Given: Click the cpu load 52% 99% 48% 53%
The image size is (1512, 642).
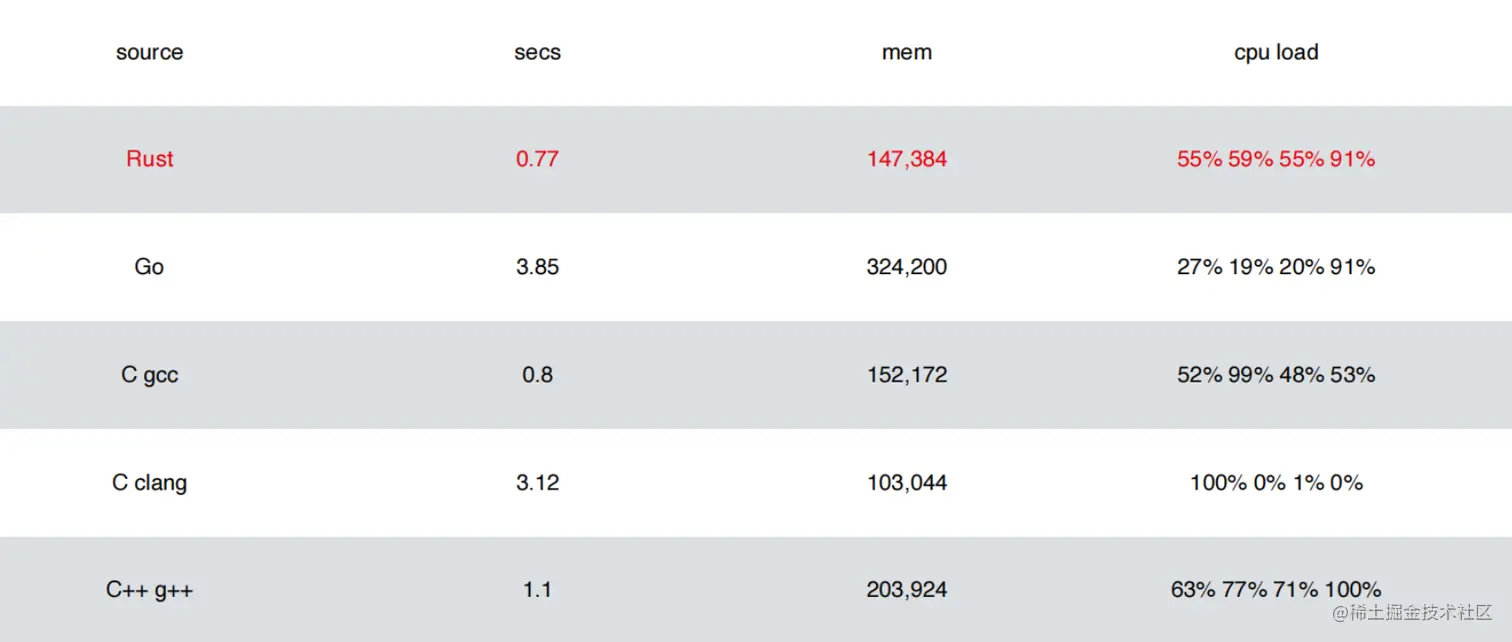Looking at the screenshot, I should tap(1276, 375).
